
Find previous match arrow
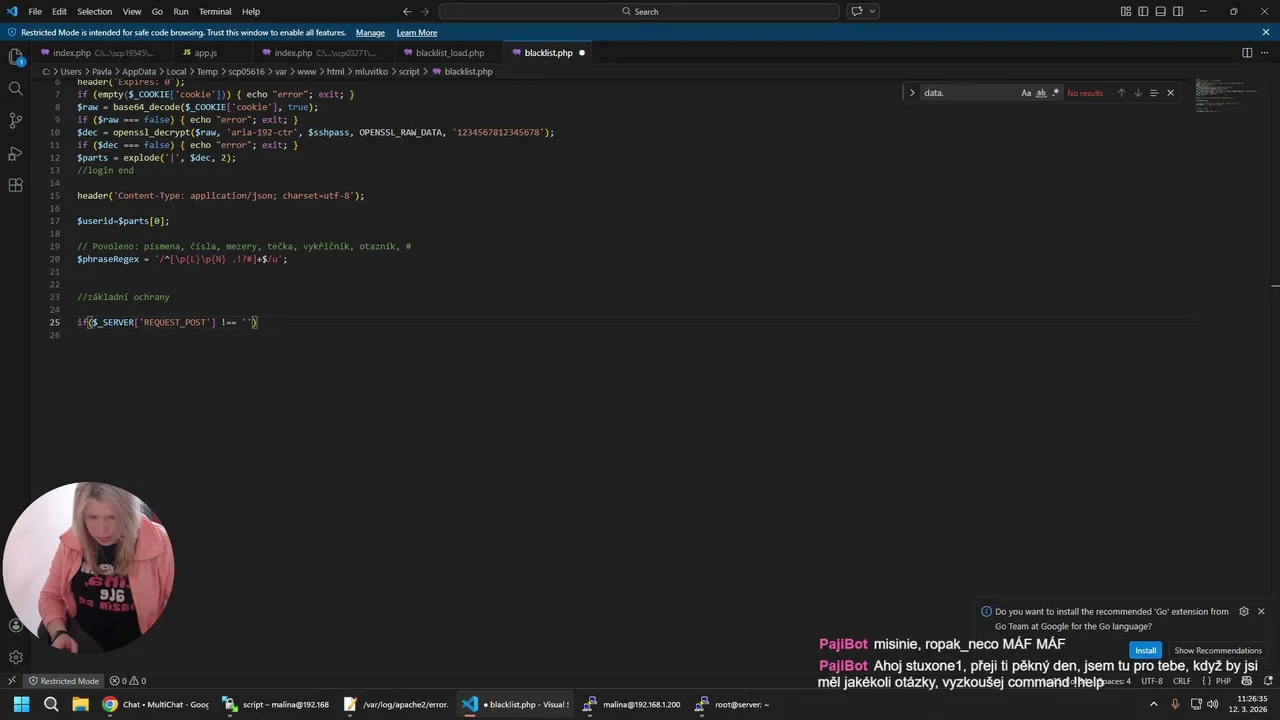1121,93
